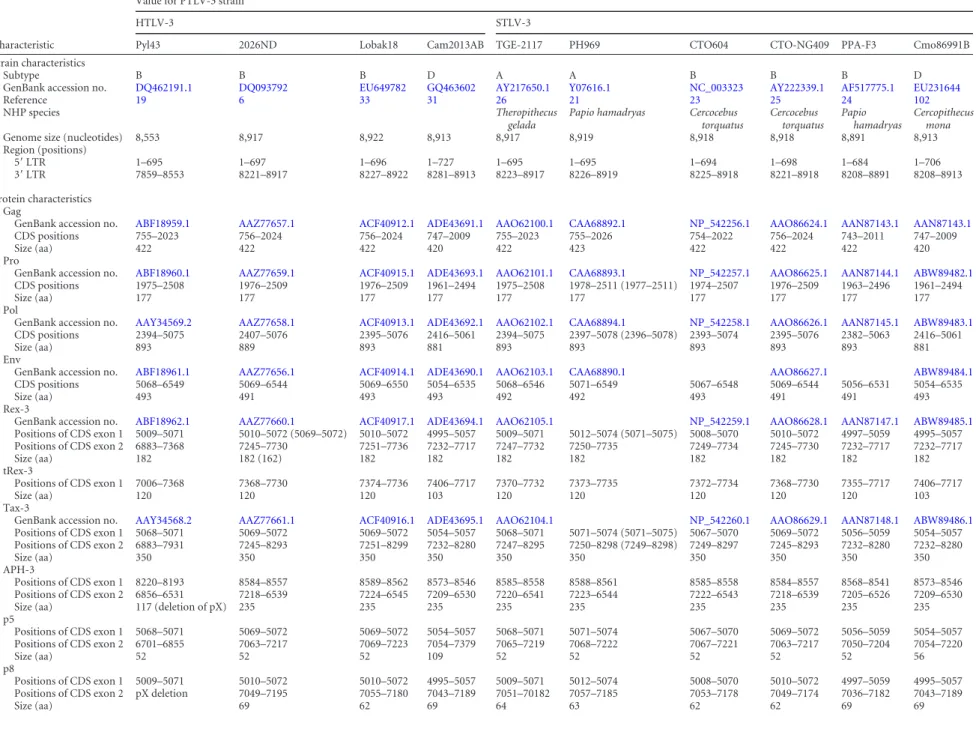Open Env protein link ABF18961.1
This screenshot has height=735, width=976.
tap(162, 372)
